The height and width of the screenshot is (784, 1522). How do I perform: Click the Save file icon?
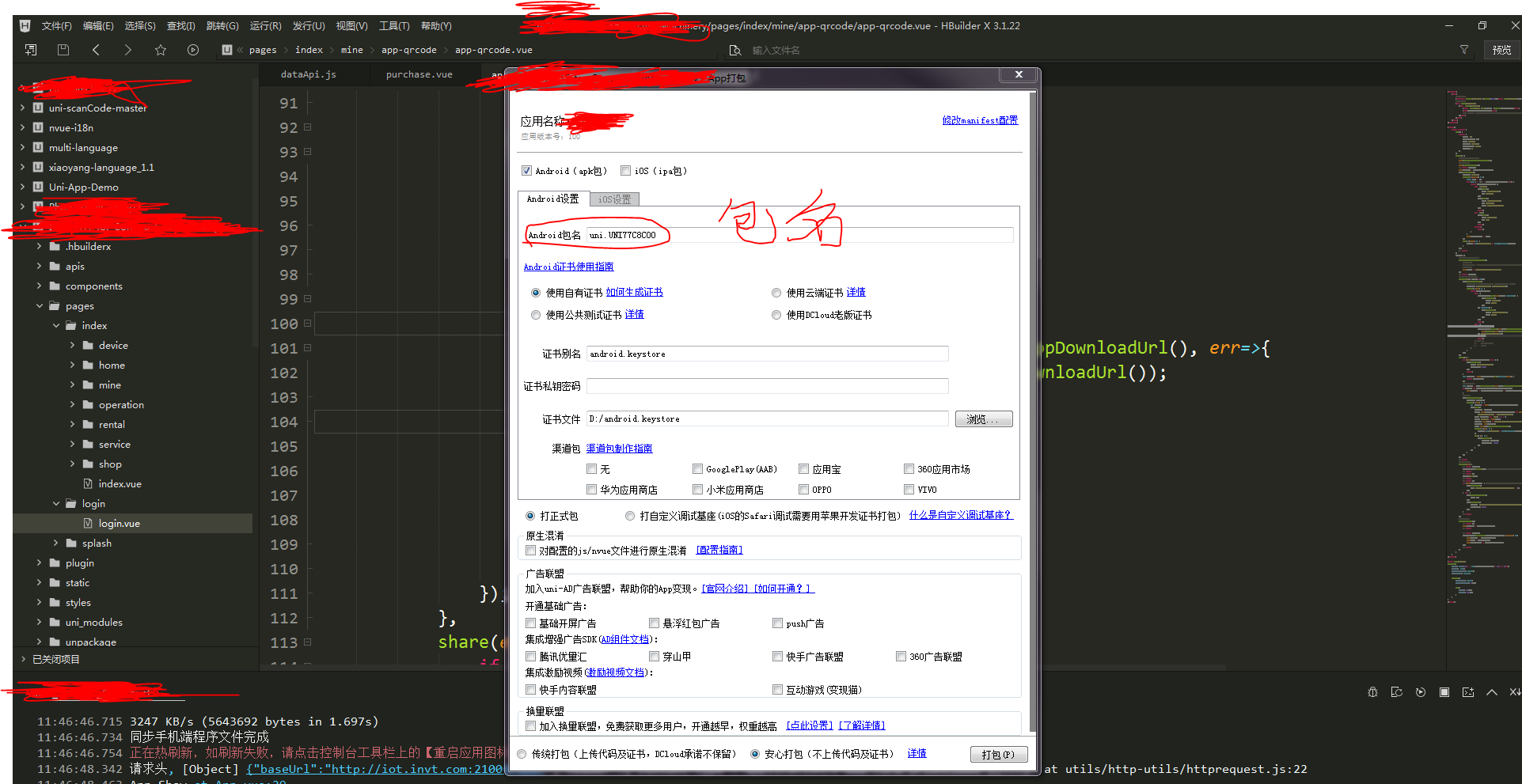point(63,50)
